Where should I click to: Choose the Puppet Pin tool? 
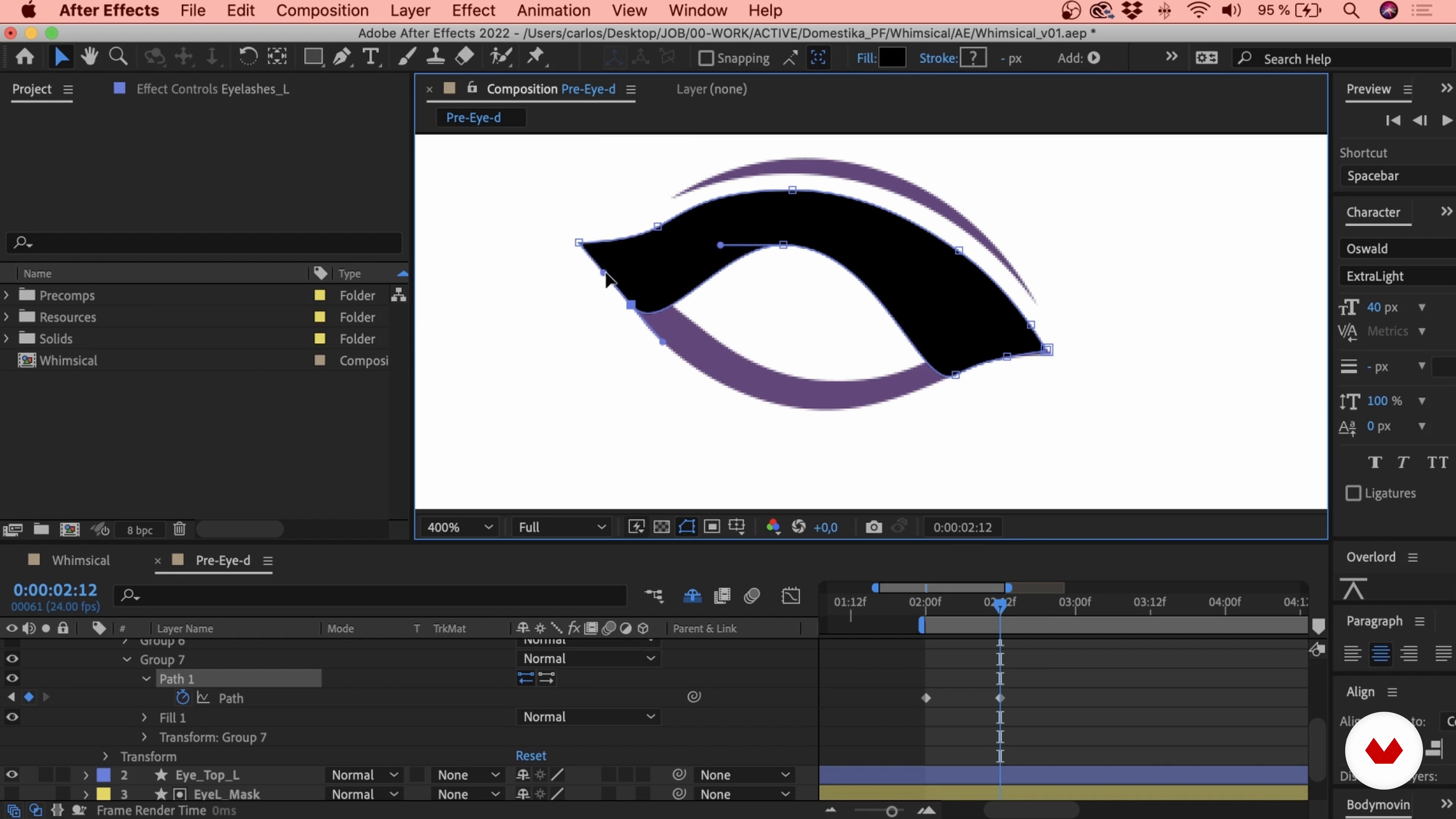(x=535, y=57)
